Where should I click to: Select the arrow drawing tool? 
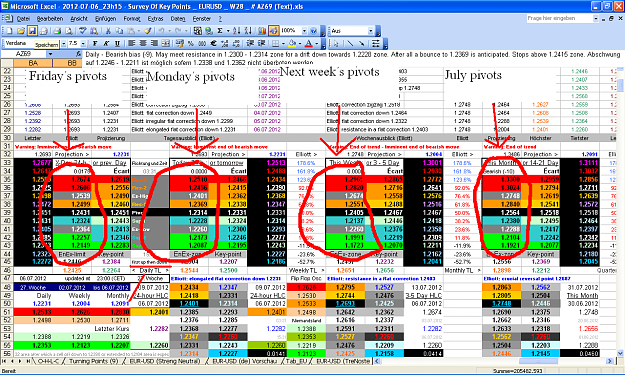point(361,43)
